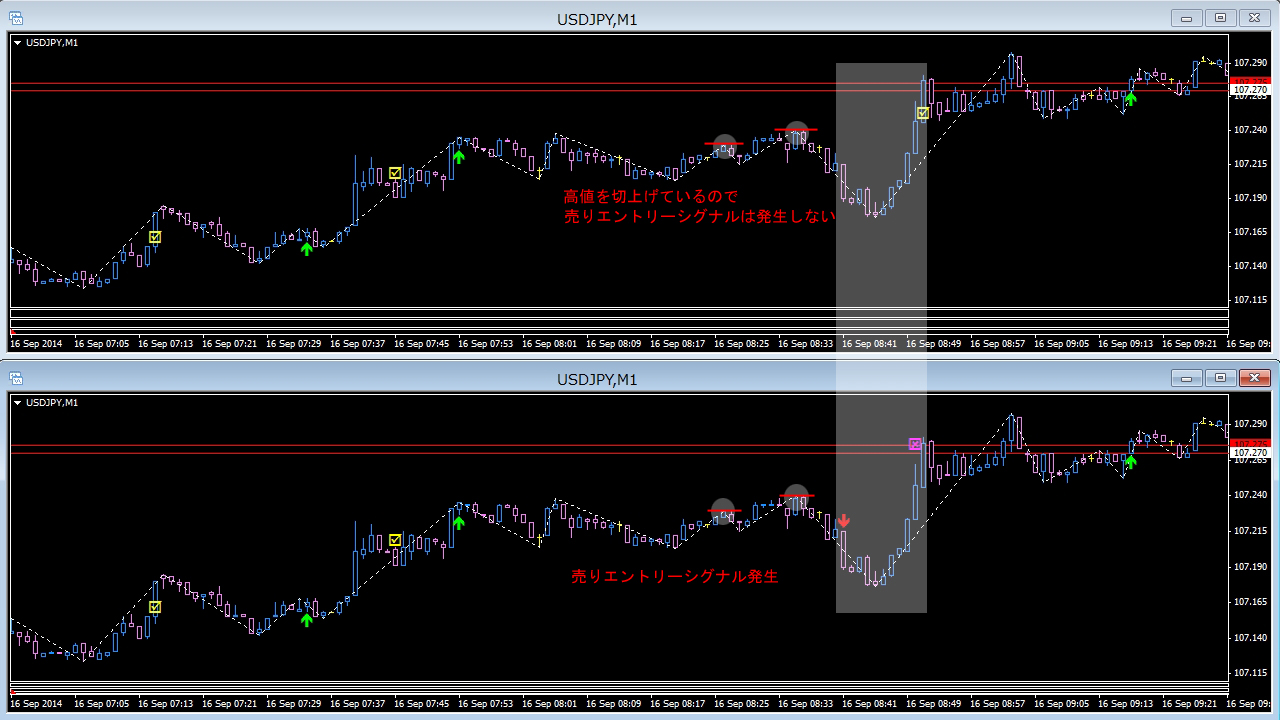
Task: Click the second yellow check marker in bottom chart
Action: point(395,540)
